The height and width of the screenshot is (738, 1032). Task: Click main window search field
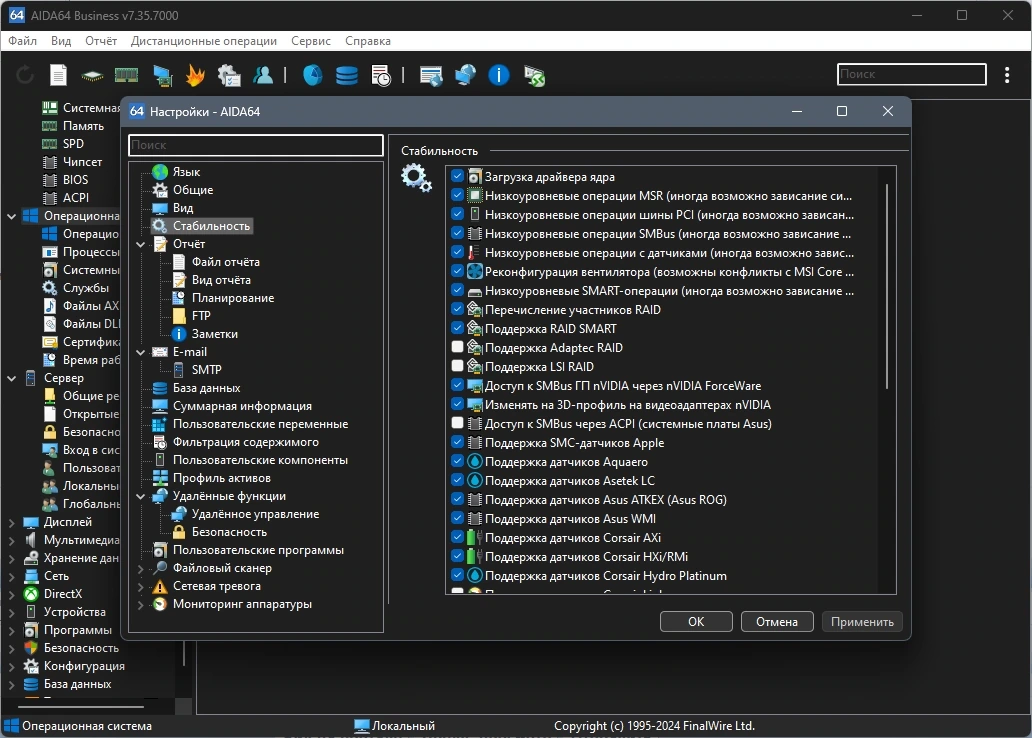(x=912, y=74)
